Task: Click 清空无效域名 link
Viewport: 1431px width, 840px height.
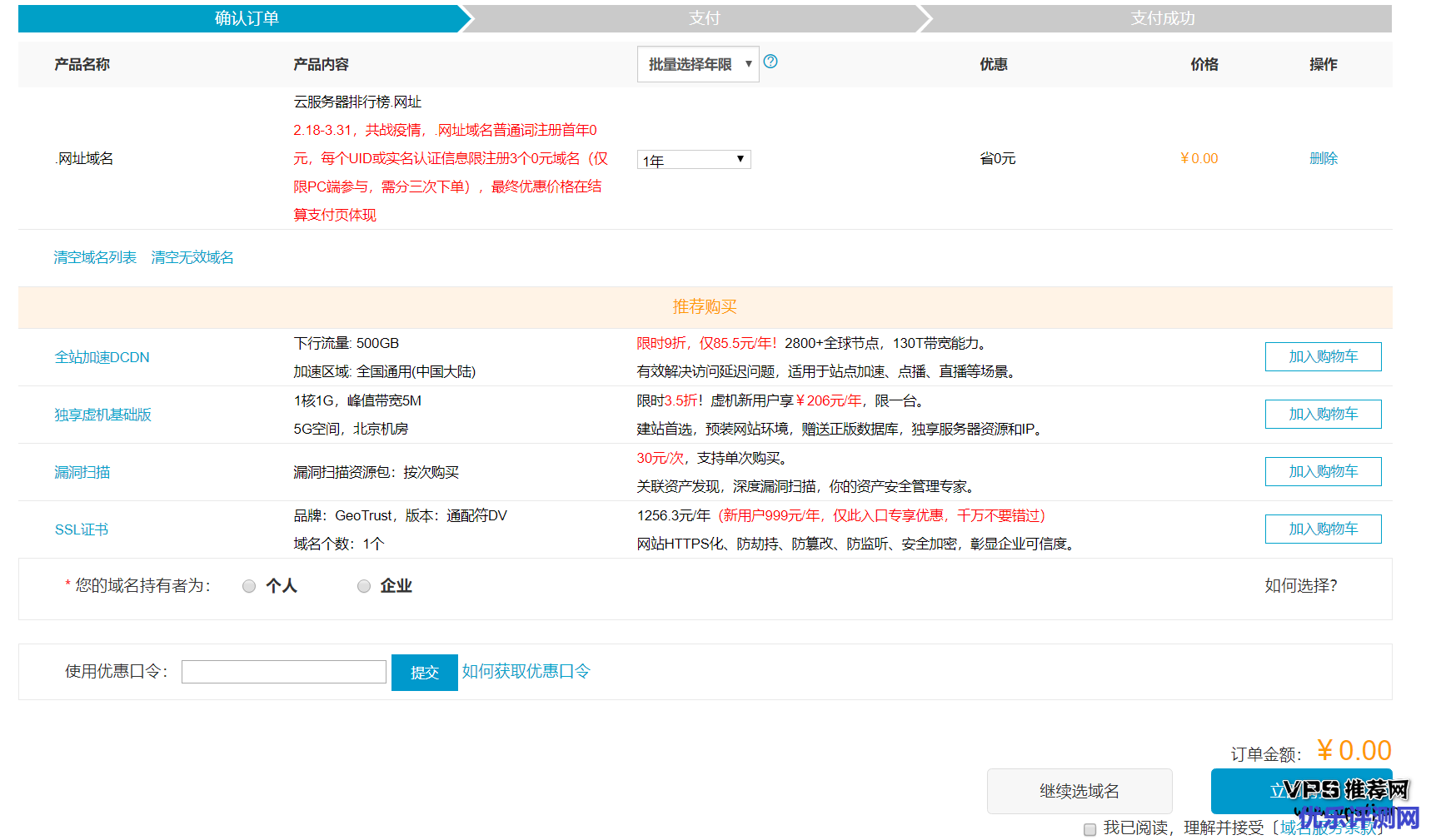Action: pyautogui.click(x=192, y=257)
